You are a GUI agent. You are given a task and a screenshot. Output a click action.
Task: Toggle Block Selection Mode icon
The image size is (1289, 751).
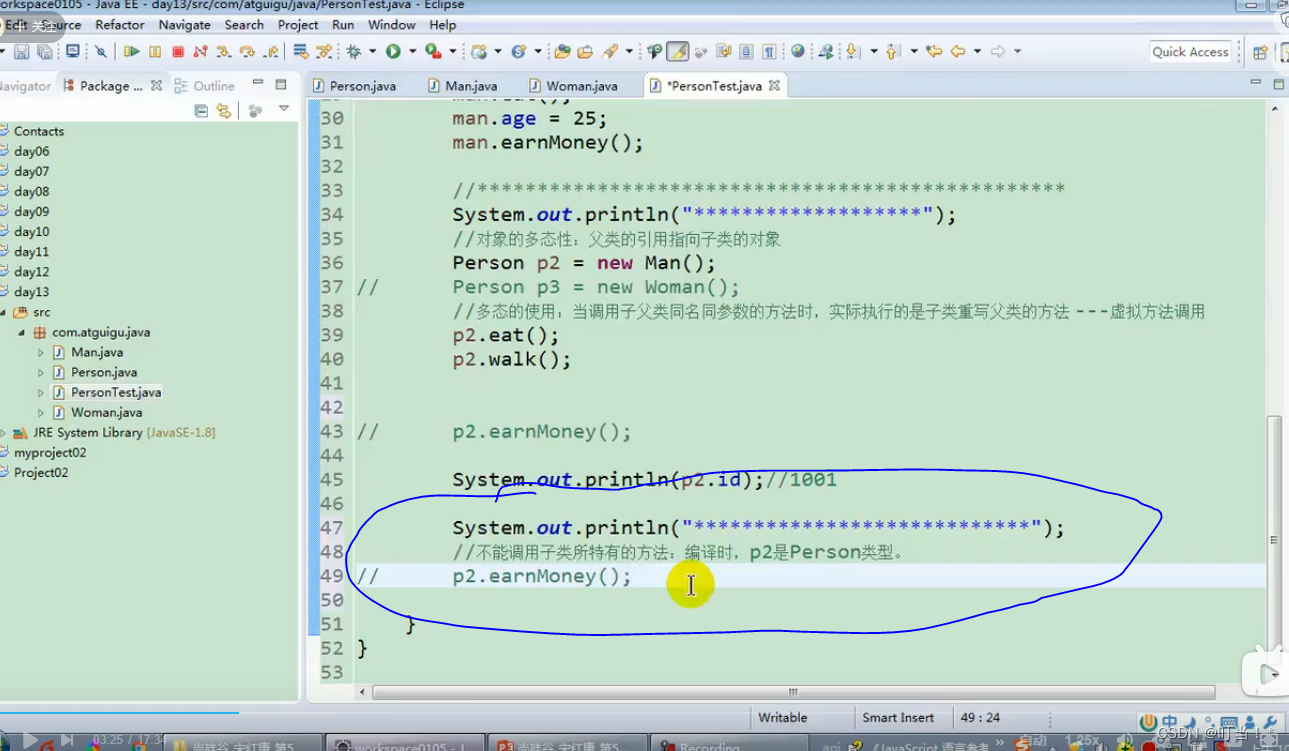pyautogui.click(x=746, y=52)
